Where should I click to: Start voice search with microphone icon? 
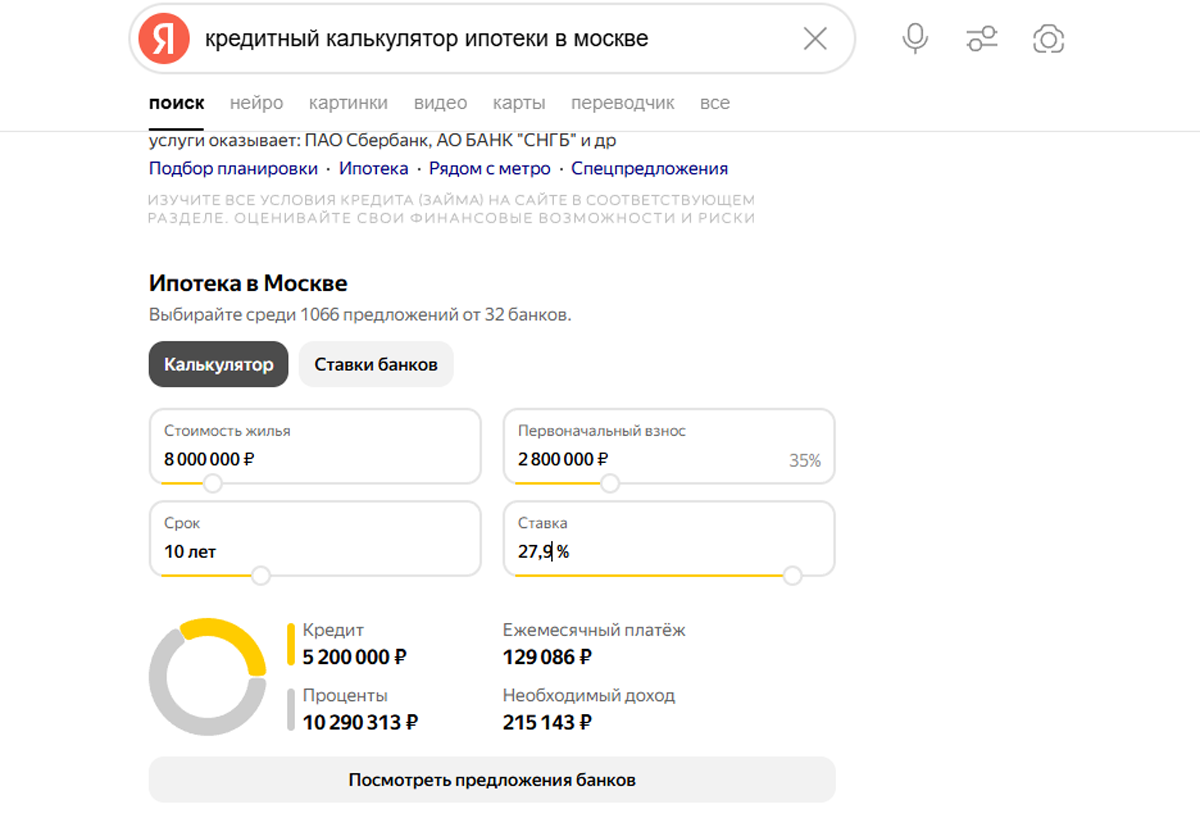coord(915,39)
